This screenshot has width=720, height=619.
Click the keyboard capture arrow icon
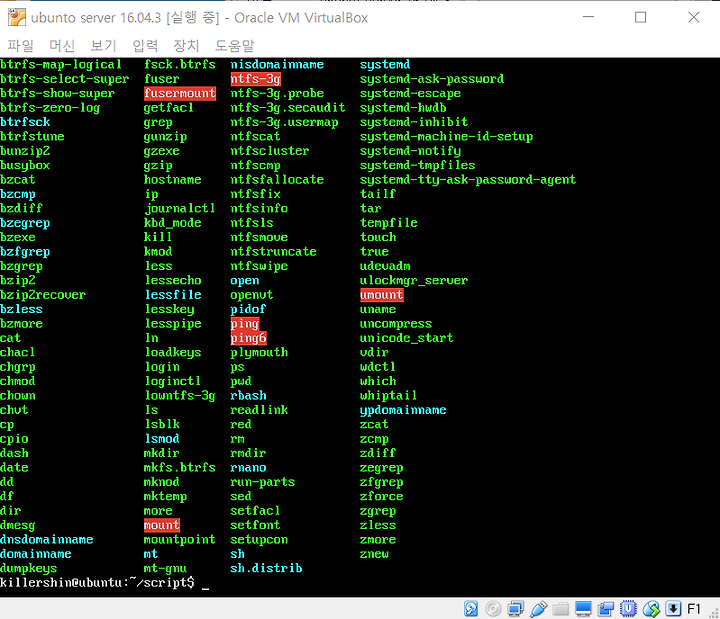673,608
